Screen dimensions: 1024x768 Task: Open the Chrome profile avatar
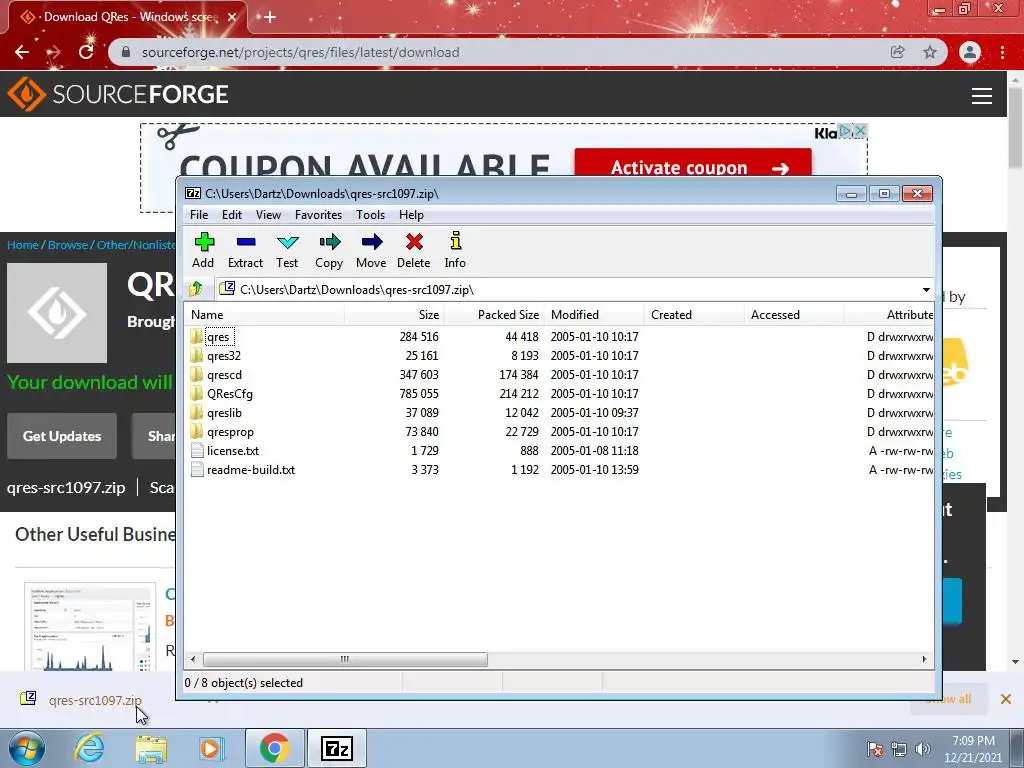click(x=970, y=52)
